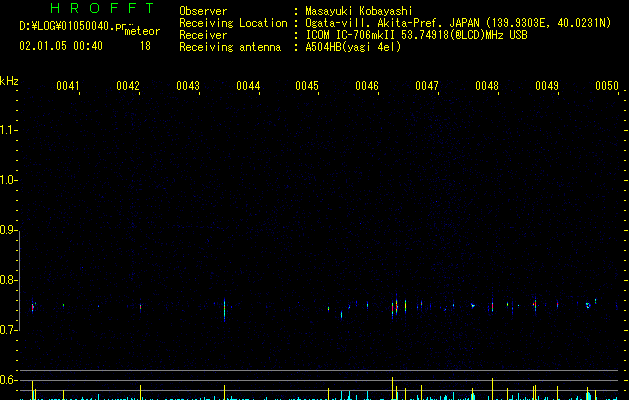The width and height of the screenshot is (629, 400).
Task: Click the 0041 time marker
Action: tap(68, 86)
